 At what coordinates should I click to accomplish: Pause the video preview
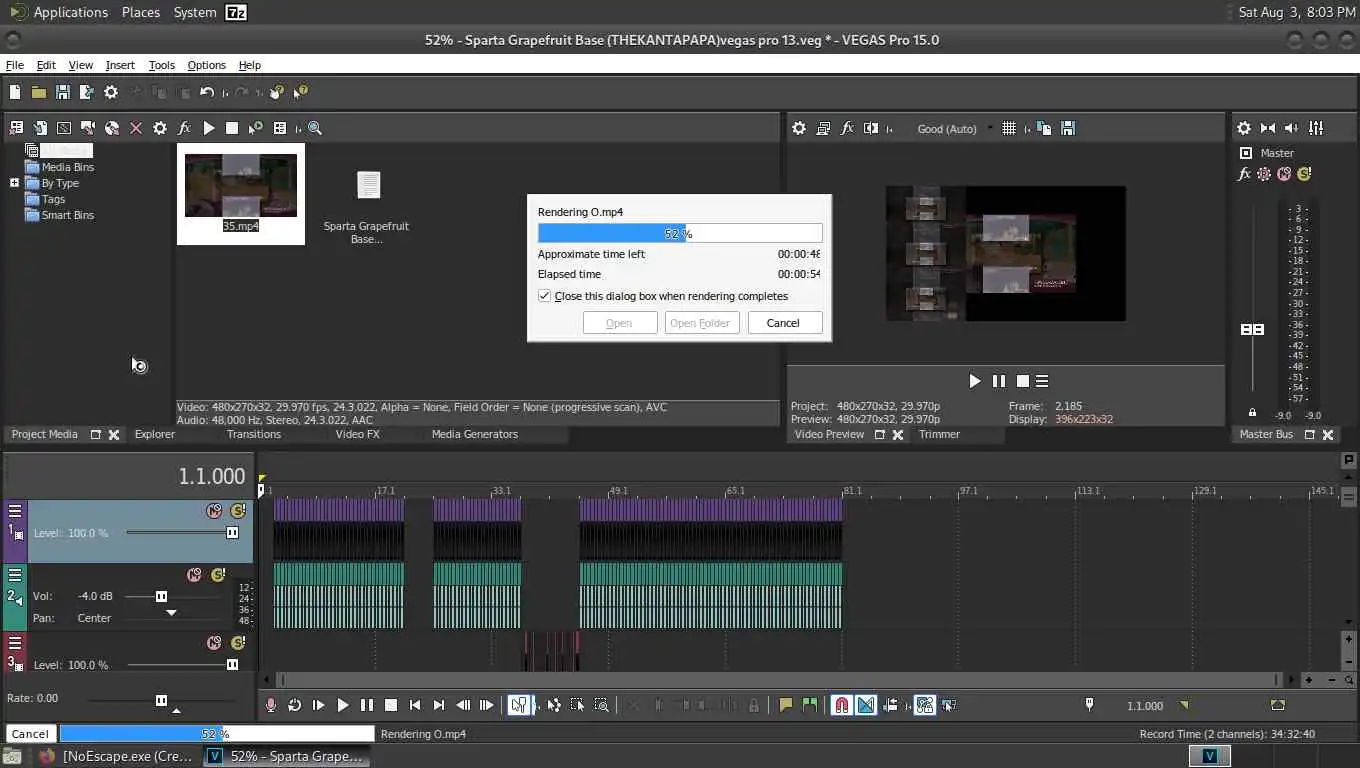click(x=999, y=381)
